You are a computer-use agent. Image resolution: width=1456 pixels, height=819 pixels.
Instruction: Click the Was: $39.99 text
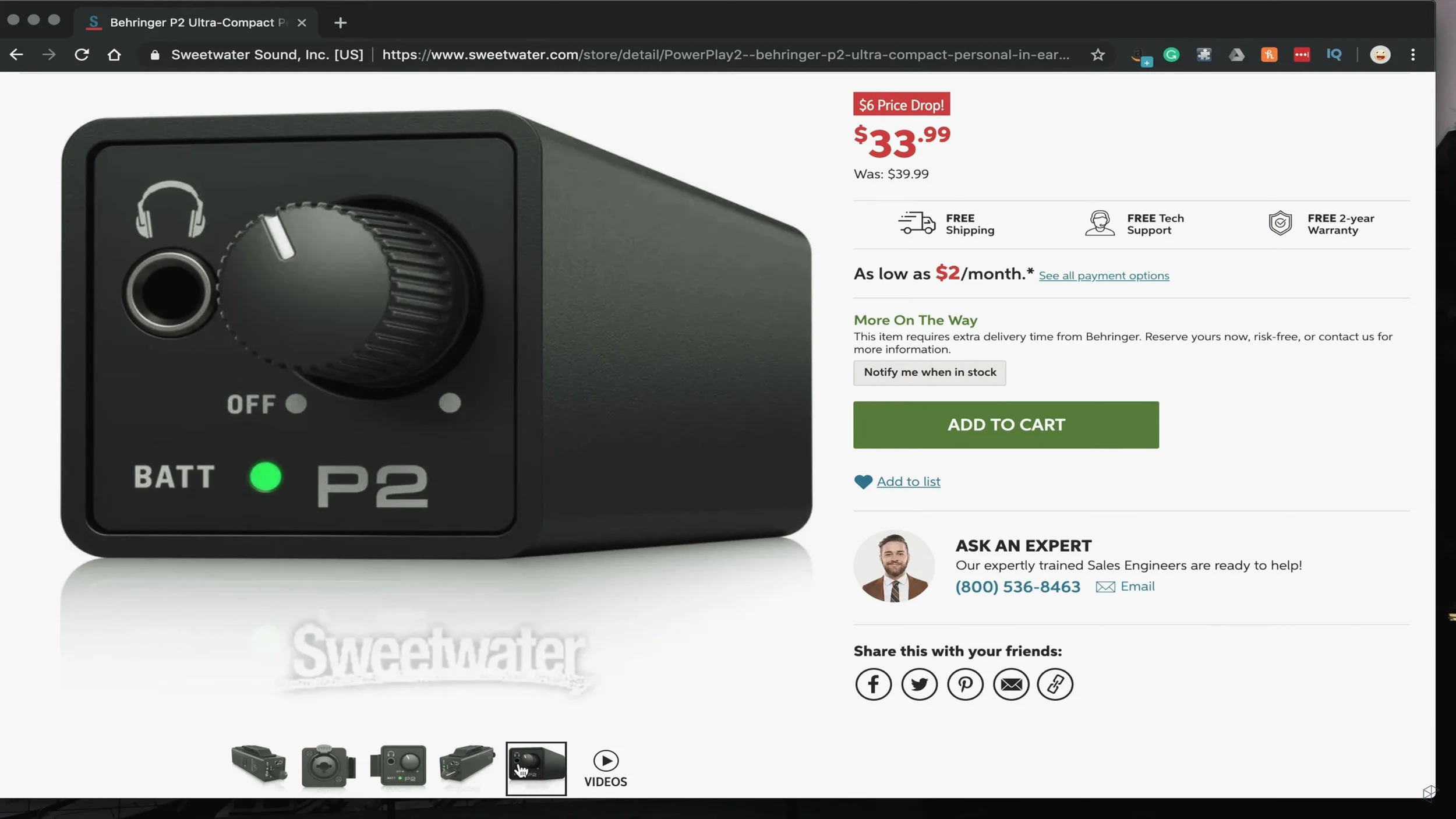click(x=891, y=174)
